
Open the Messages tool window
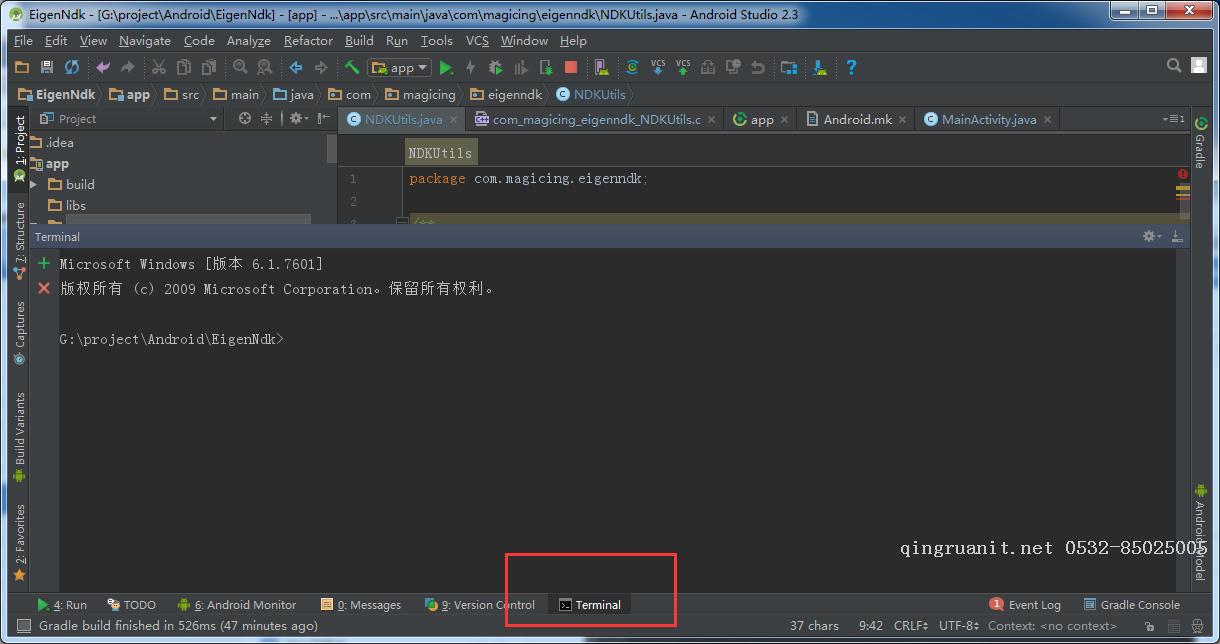[361, 604]
